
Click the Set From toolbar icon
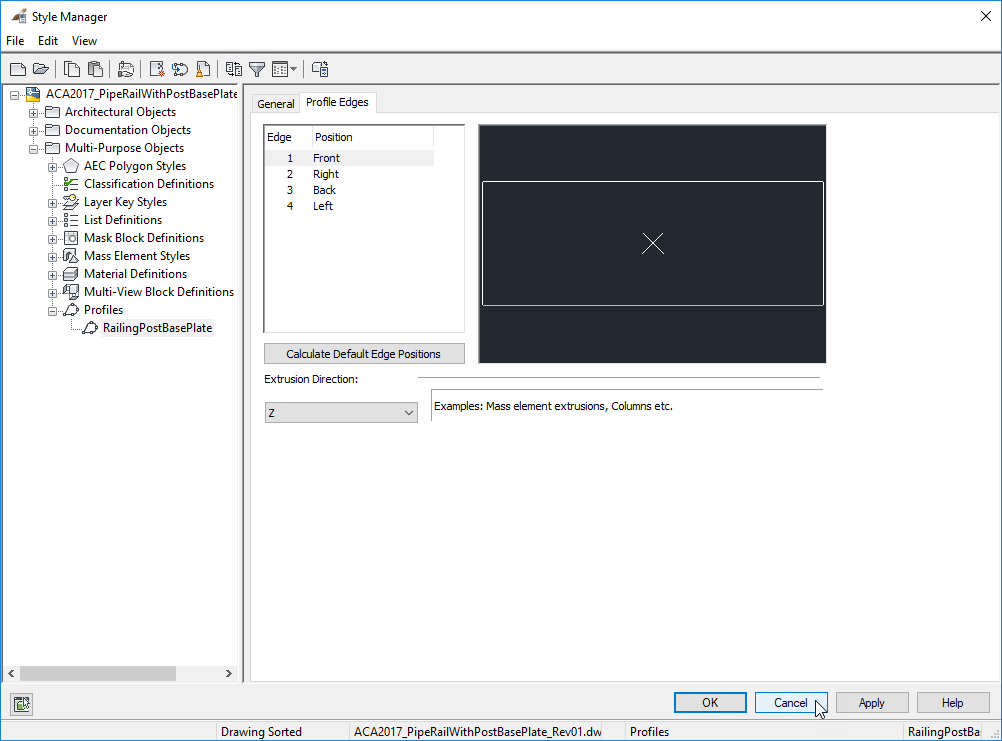click(x=180, y=68)
